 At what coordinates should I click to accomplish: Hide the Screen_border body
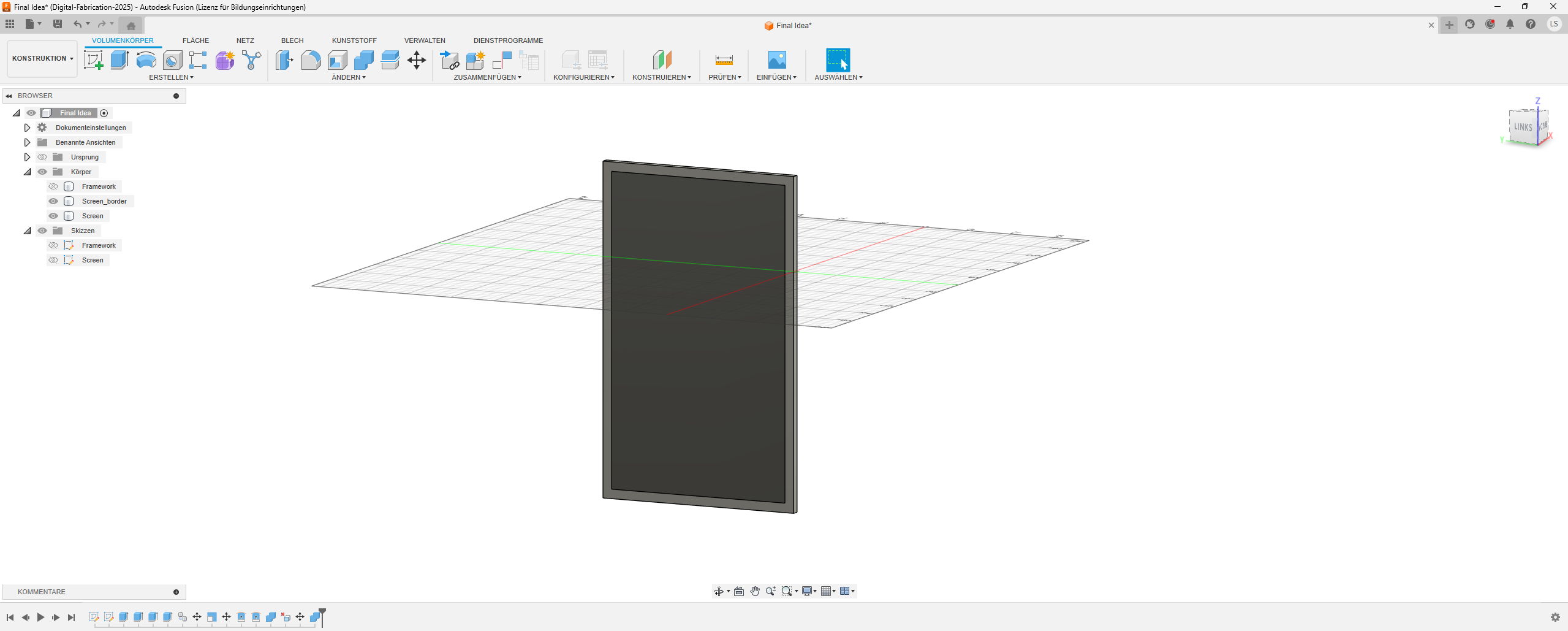coord(53,201)
